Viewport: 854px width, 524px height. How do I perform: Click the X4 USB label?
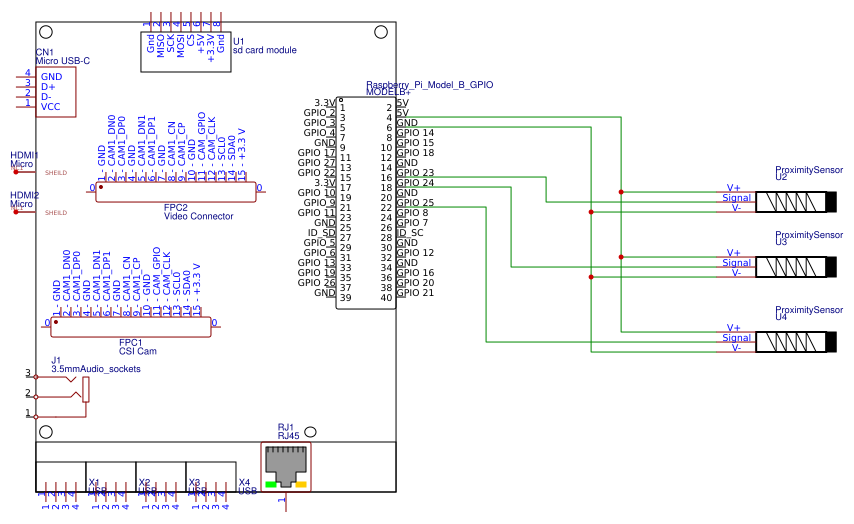(248, 486)
